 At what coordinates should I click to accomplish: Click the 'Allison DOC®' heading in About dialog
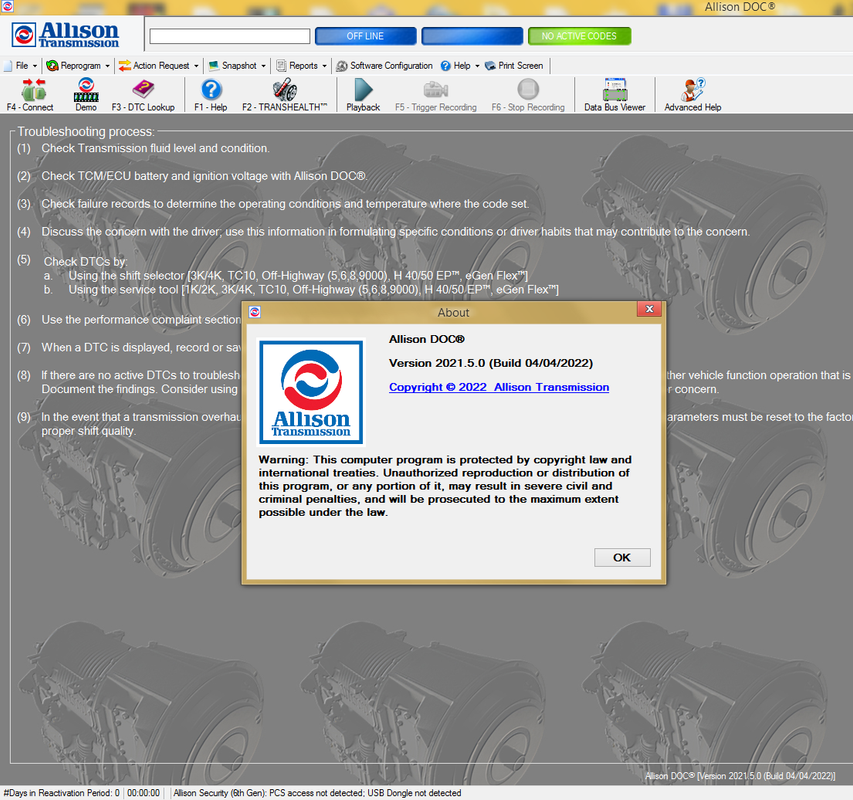[427, 339]
